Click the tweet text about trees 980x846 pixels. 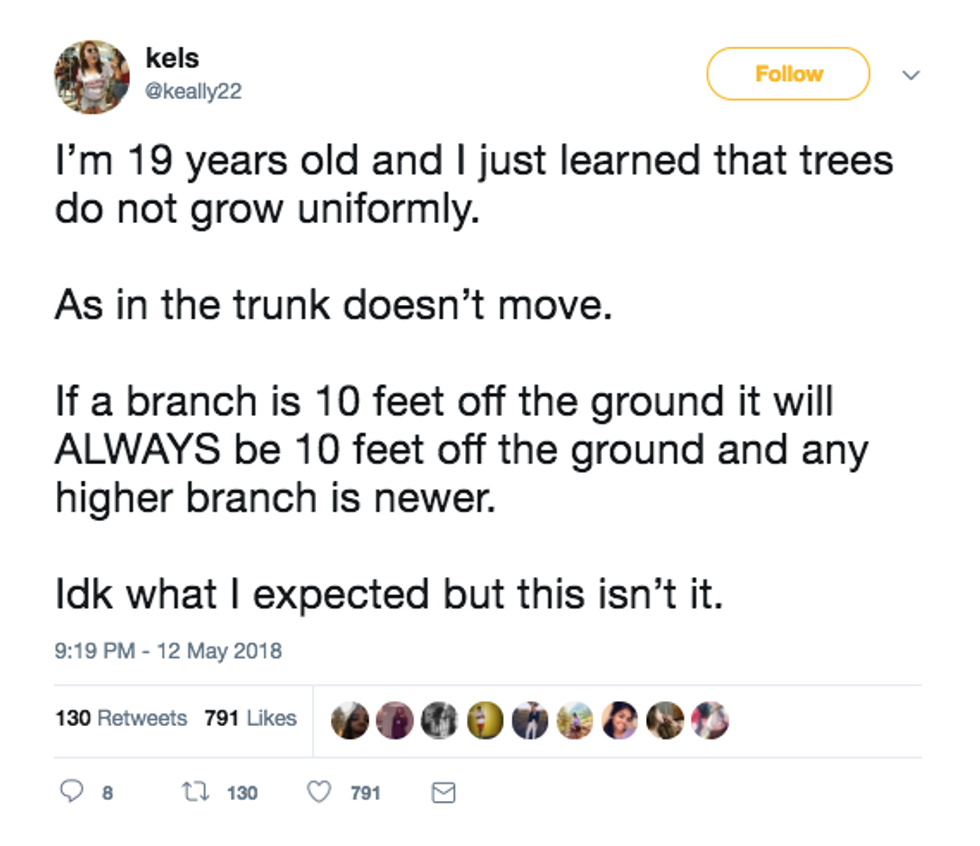pyautogui.click(x=475, y=377)
